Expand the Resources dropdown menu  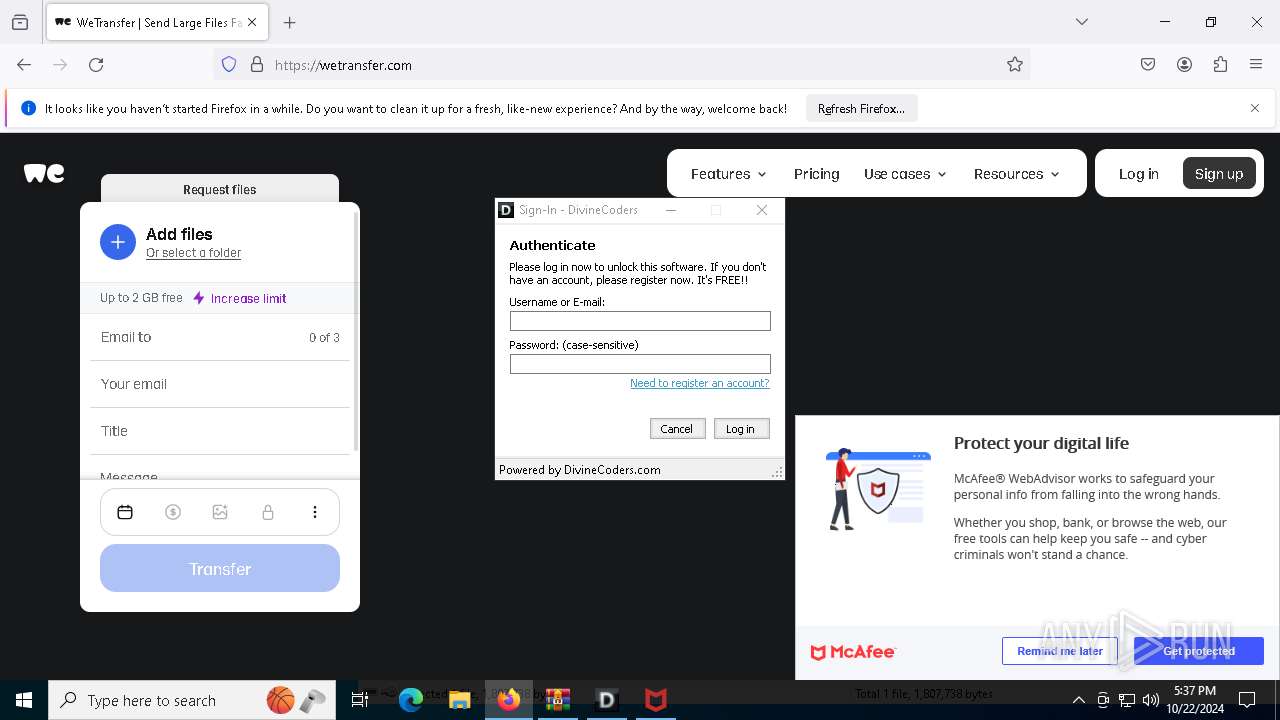[x=1016, y=174]
